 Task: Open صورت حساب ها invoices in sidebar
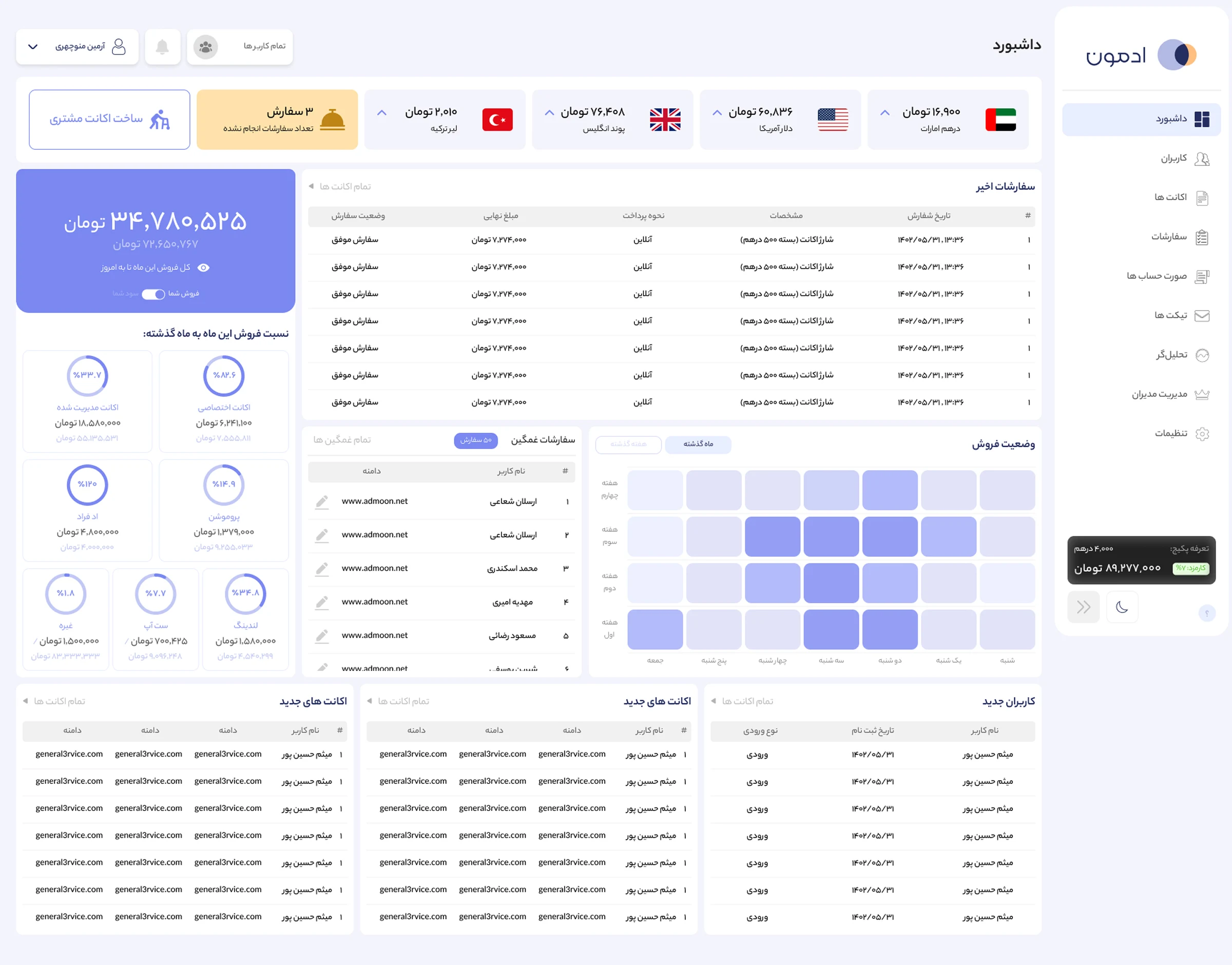1168,276
